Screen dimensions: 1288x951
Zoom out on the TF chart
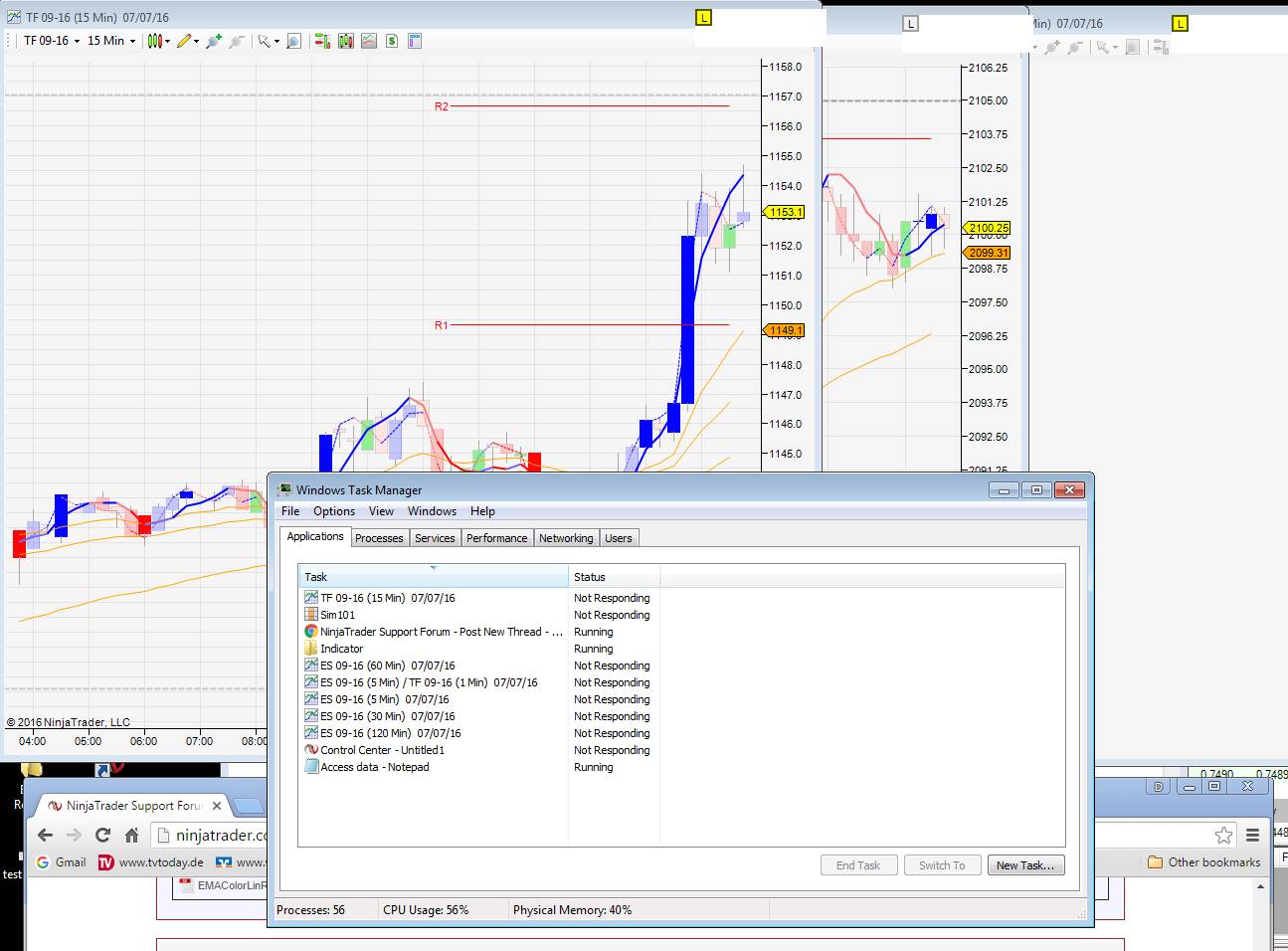(237, 41)
